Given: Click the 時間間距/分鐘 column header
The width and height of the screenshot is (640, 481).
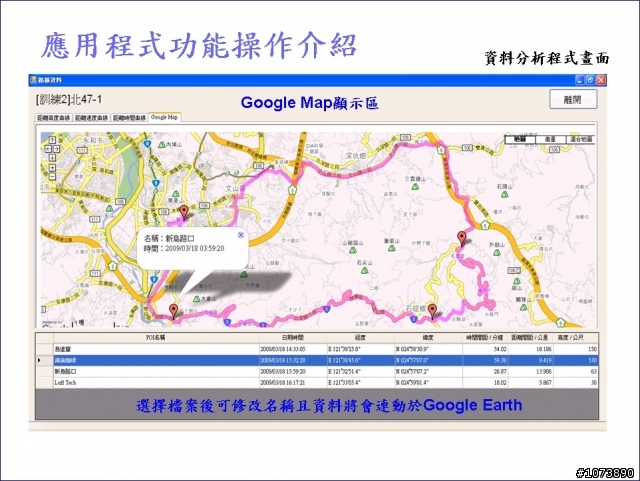Looking at the screenshot, I should tap(485, 338).
